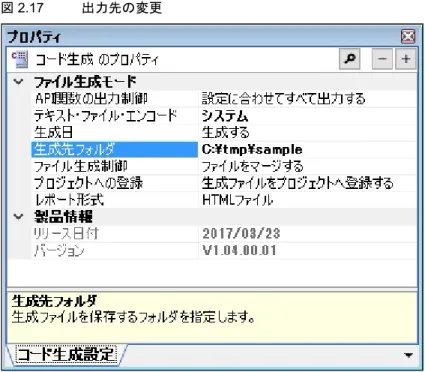Click the value 設定に合わせてすべて出力する
The height and width of the screenshot is (372, 425).
[x=284, y=99]
